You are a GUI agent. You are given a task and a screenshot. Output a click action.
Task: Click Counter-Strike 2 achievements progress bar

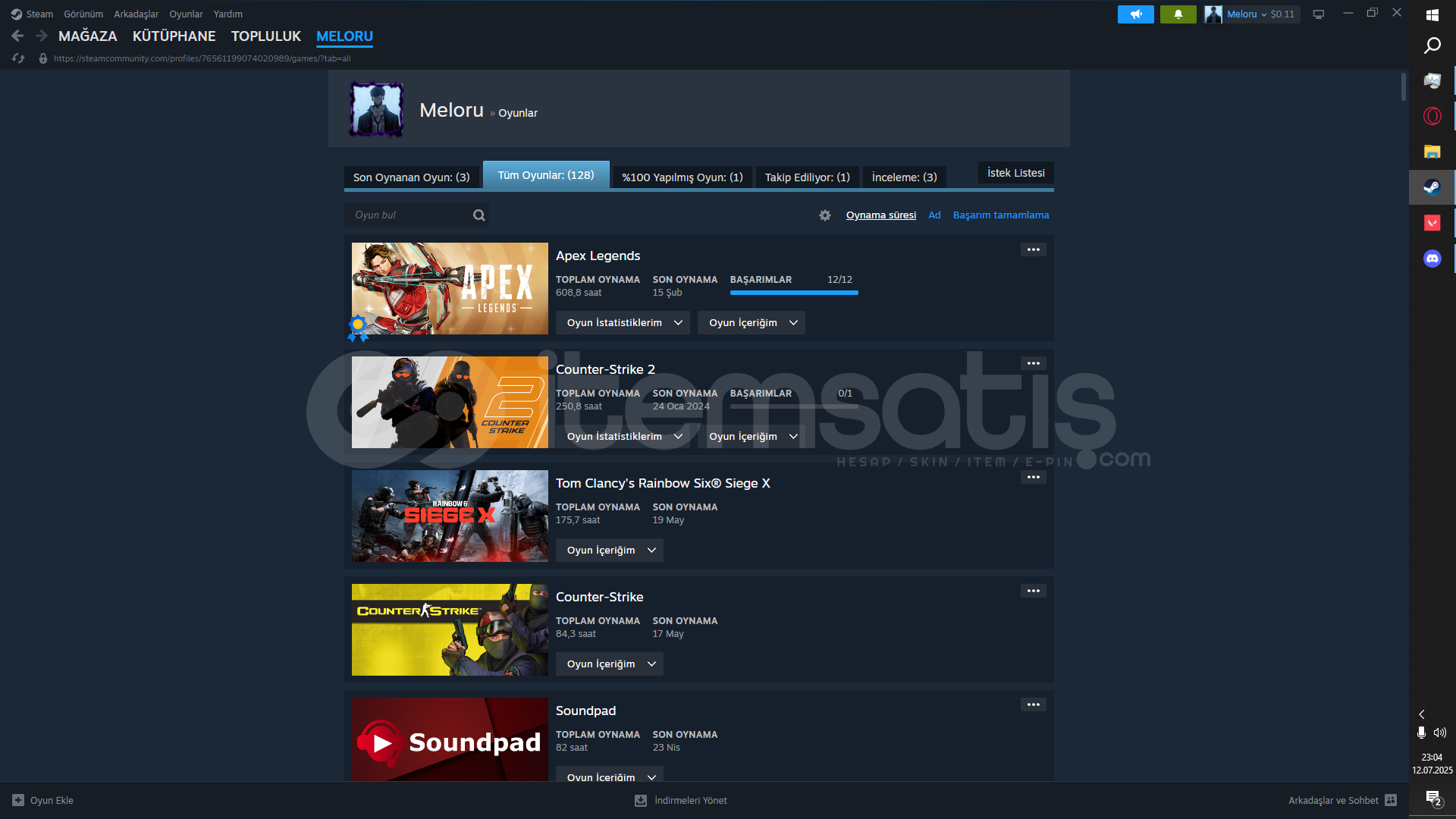pyautogui.click(x=794, y=406)
